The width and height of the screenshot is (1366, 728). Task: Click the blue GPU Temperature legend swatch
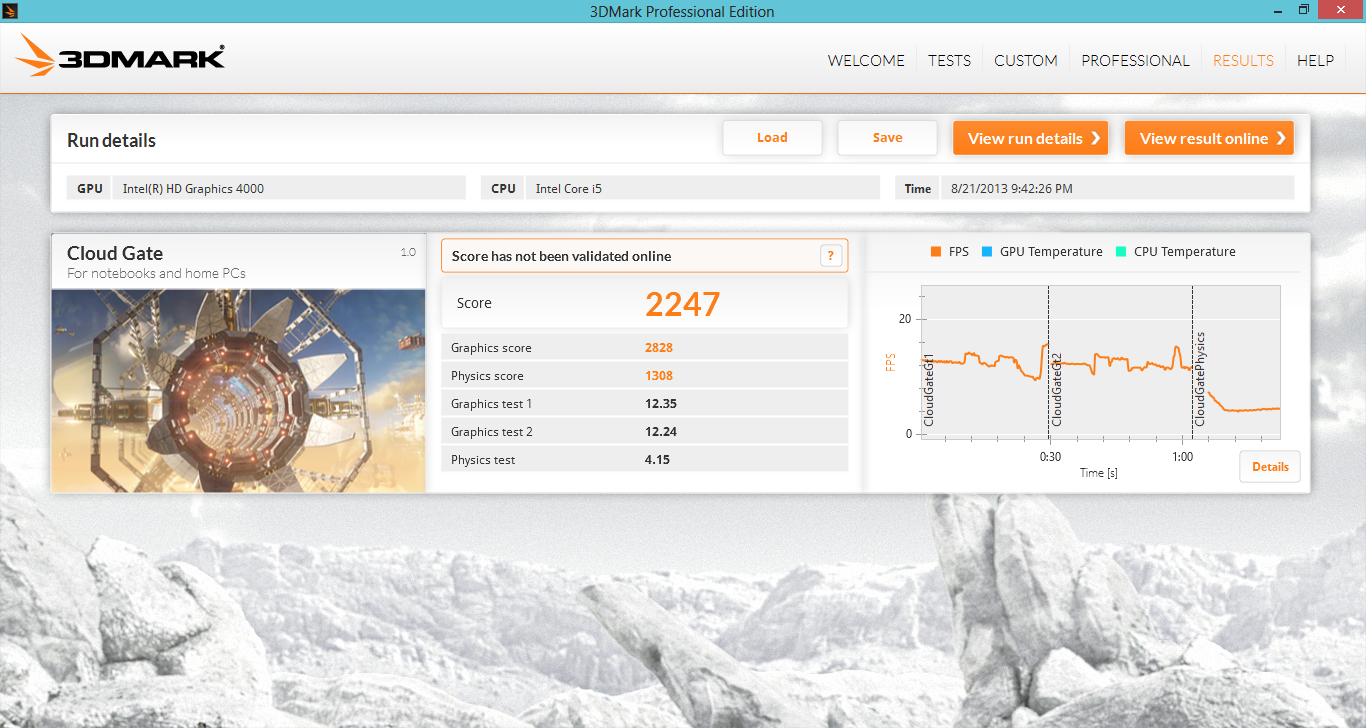987,252
